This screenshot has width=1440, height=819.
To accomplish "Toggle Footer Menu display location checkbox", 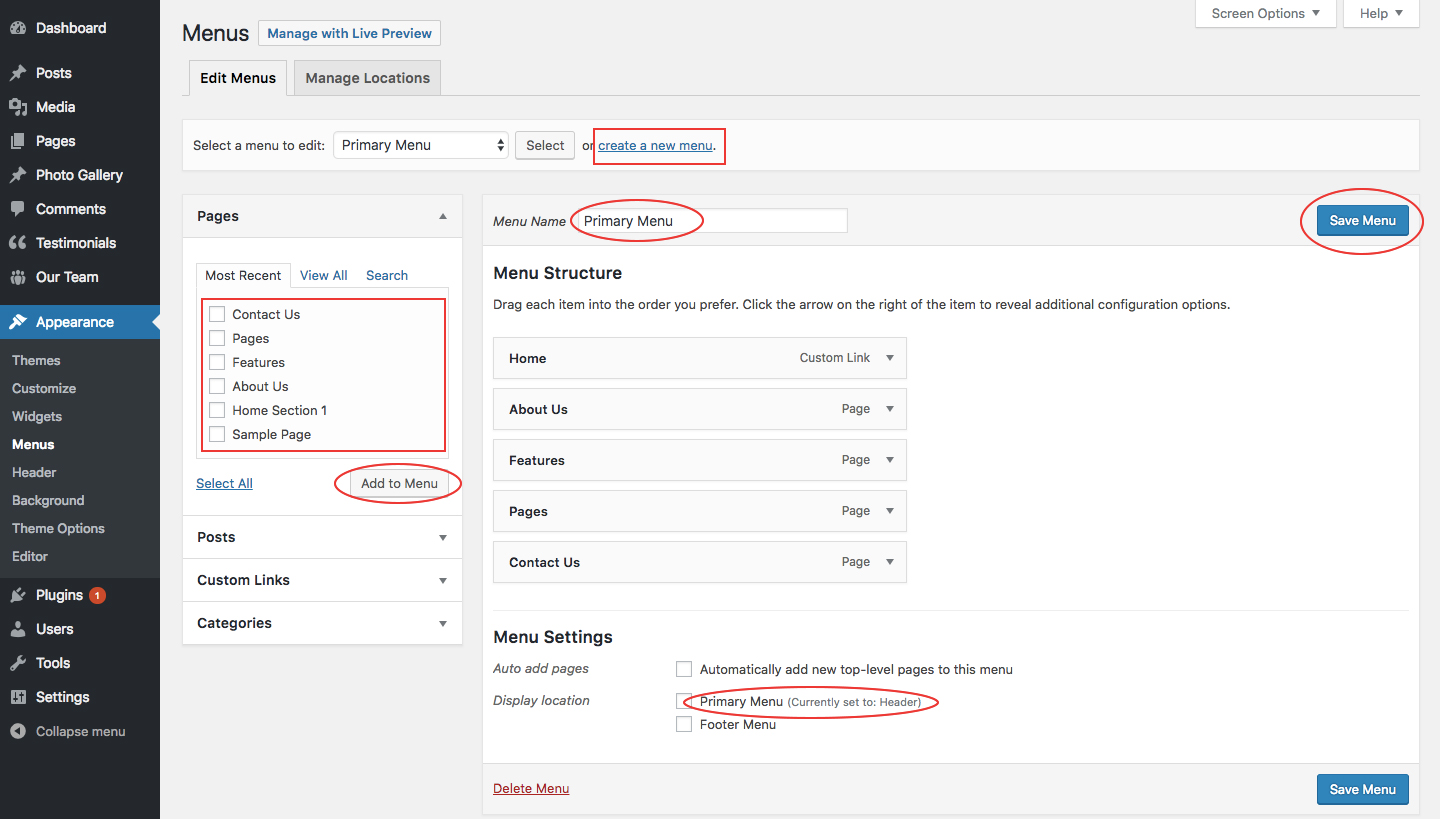I will point(684,724).
